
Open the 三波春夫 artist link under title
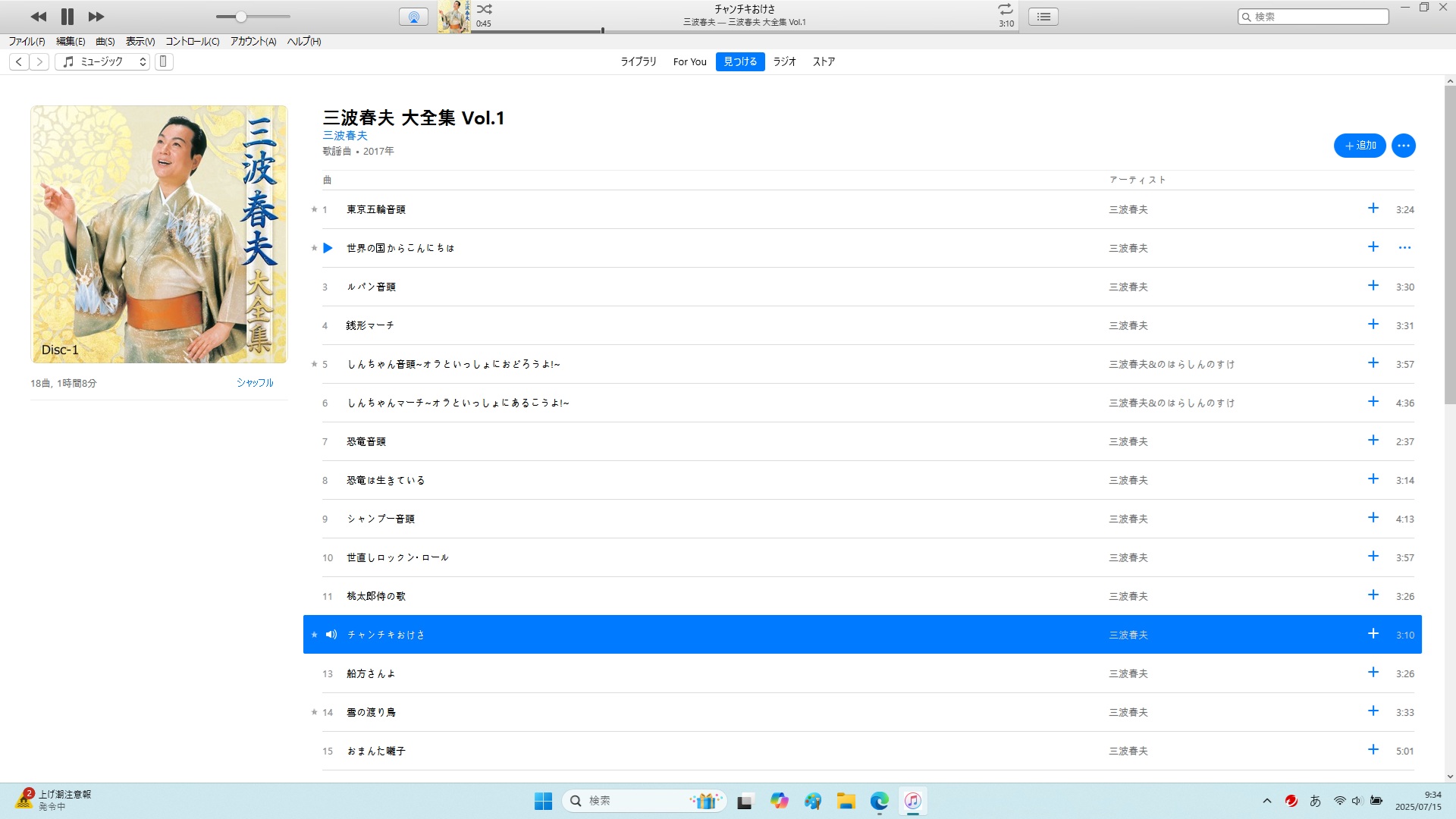pos(345,136)
